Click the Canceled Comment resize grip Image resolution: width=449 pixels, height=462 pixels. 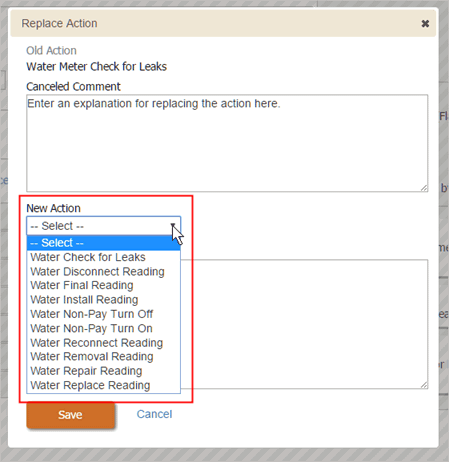point(424,188)
